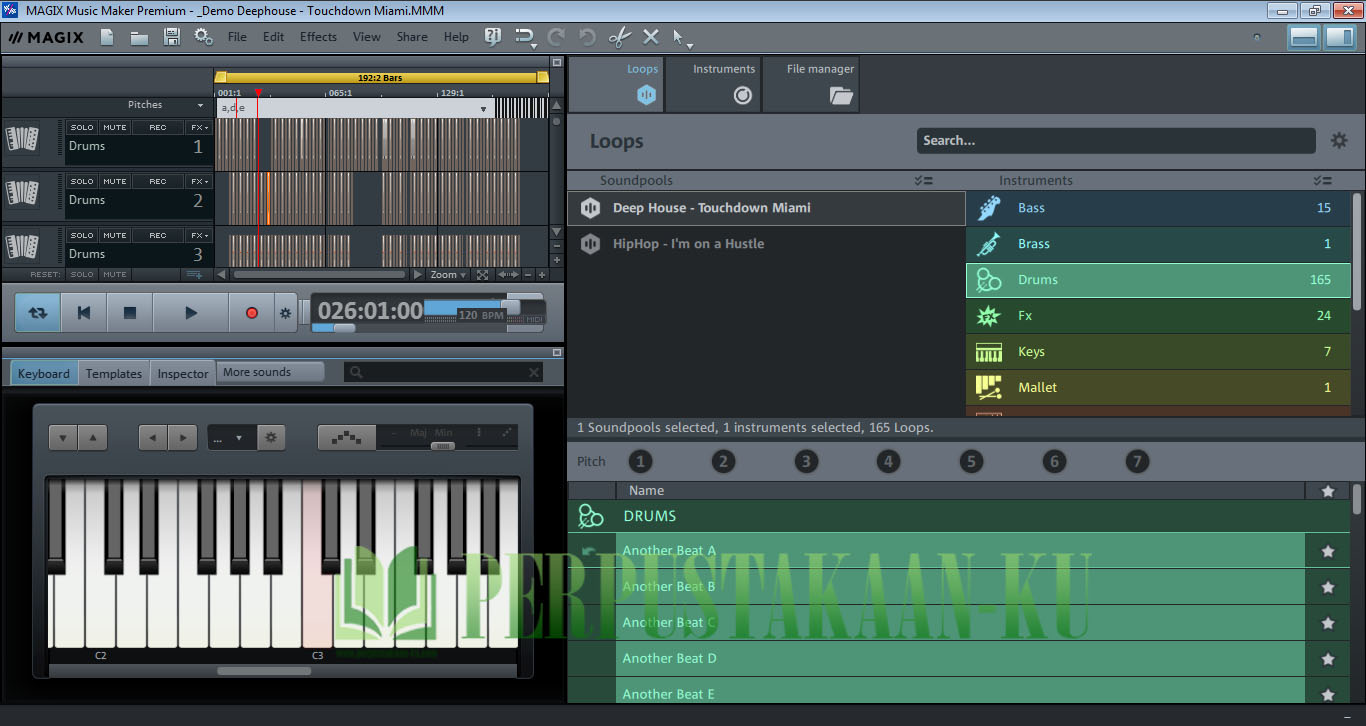Image resolution: width=1366 pixels, height=726 pixels.
Task: Mute track 3 Drums
Action: pyautogui.click(x=115, y=235)
